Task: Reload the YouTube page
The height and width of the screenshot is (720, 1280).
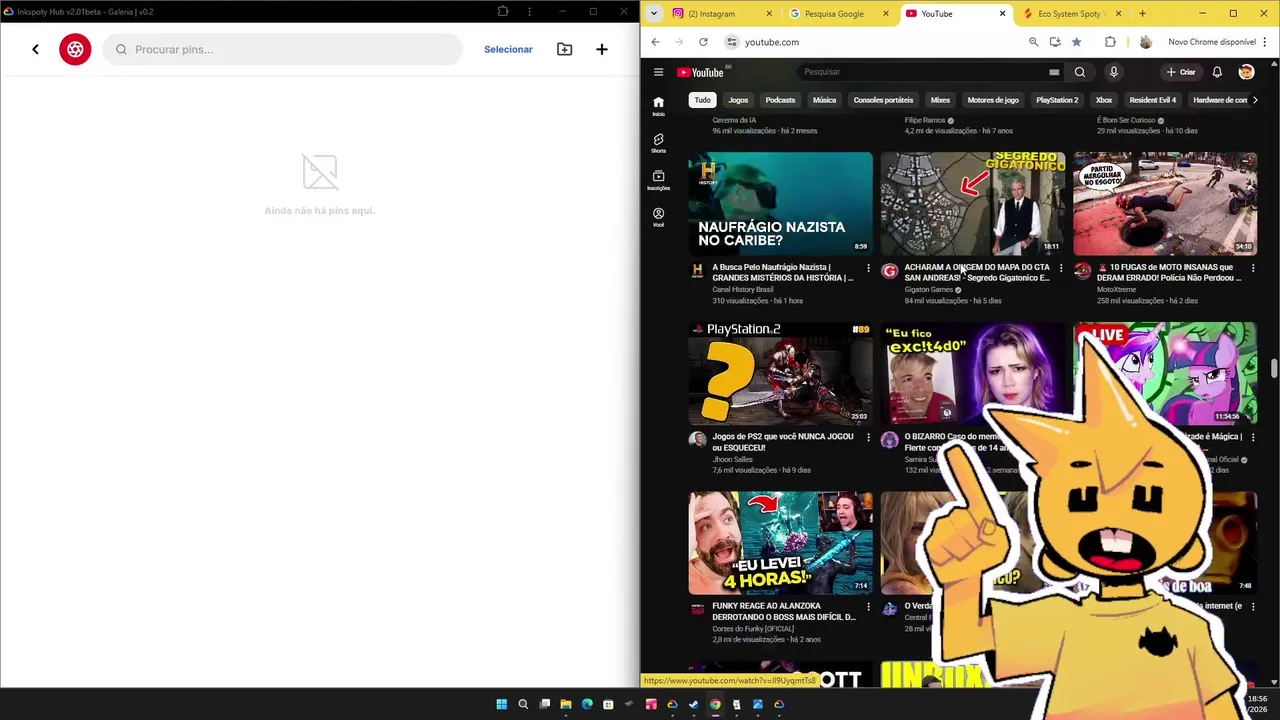Action: coord(703,42)
